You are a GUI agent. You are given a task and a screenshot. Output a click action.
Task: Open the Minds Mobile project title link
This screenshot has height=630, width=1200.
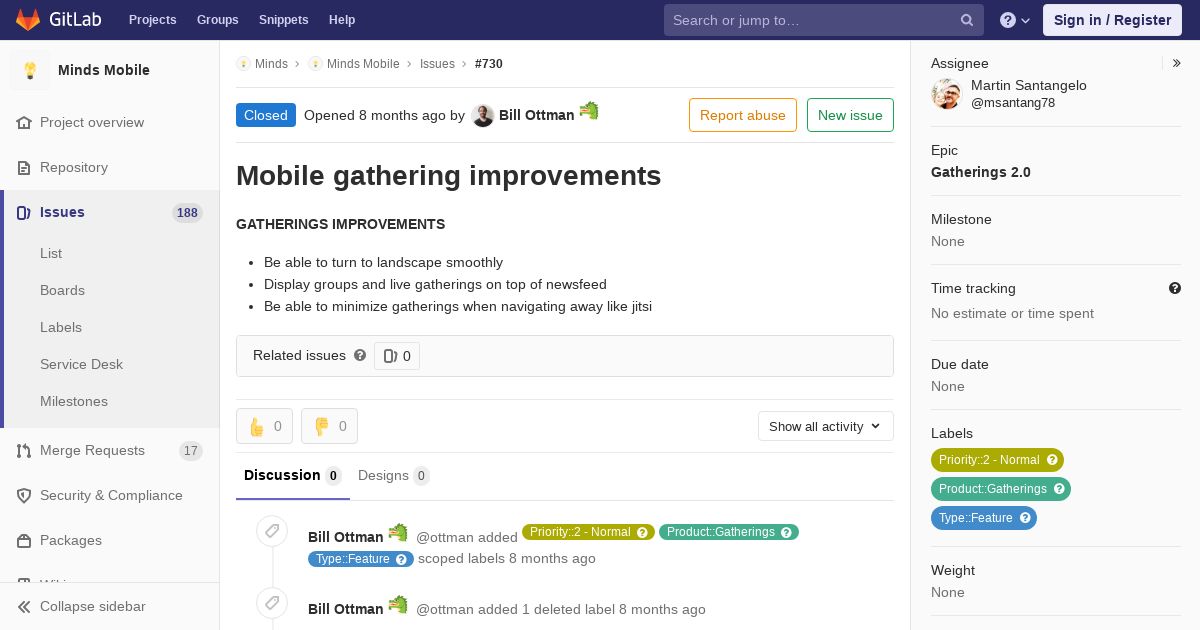coord(104,70)
